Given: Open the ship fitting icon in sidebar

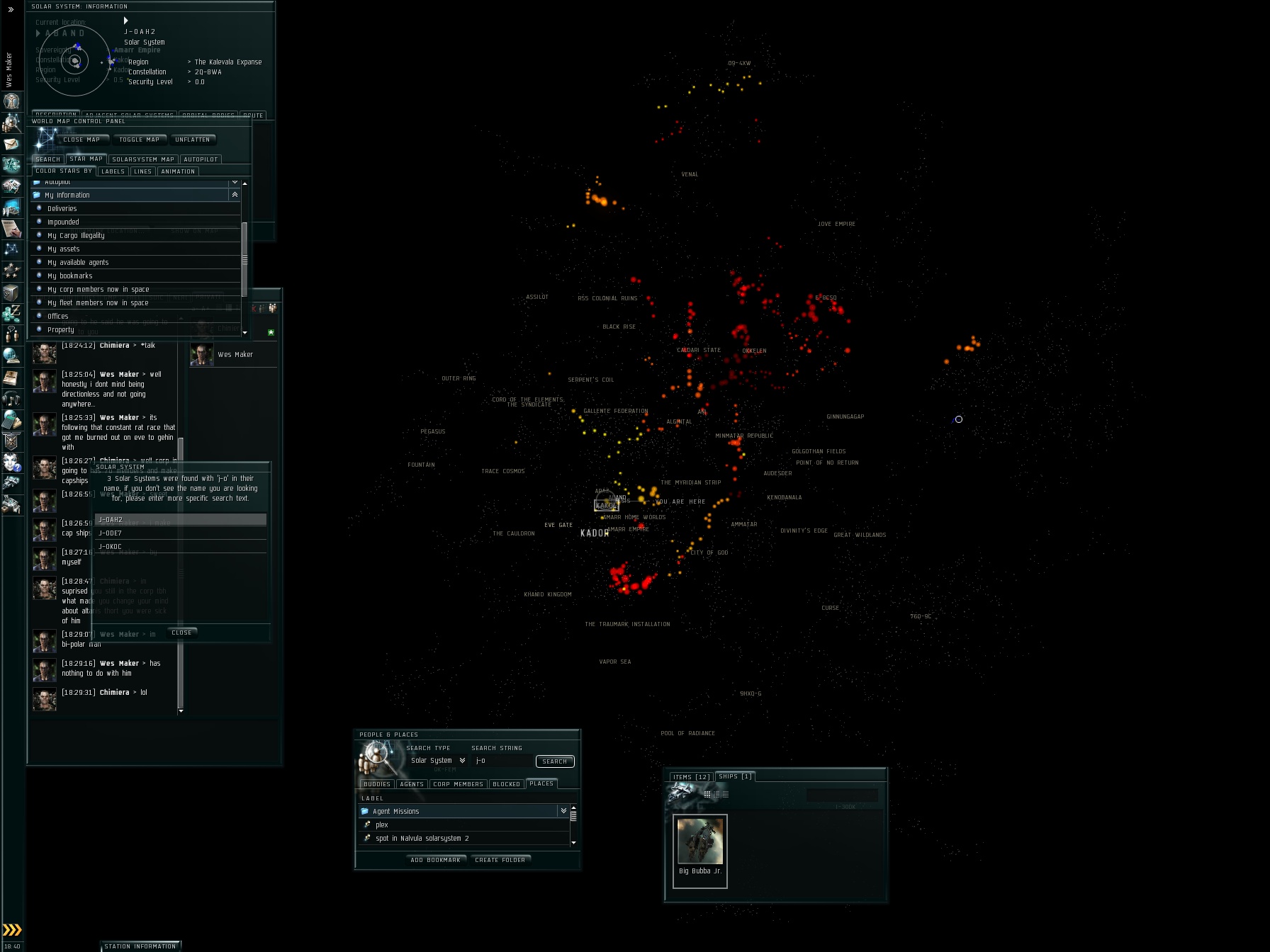Looking at the screenshot, I should 11,166.
